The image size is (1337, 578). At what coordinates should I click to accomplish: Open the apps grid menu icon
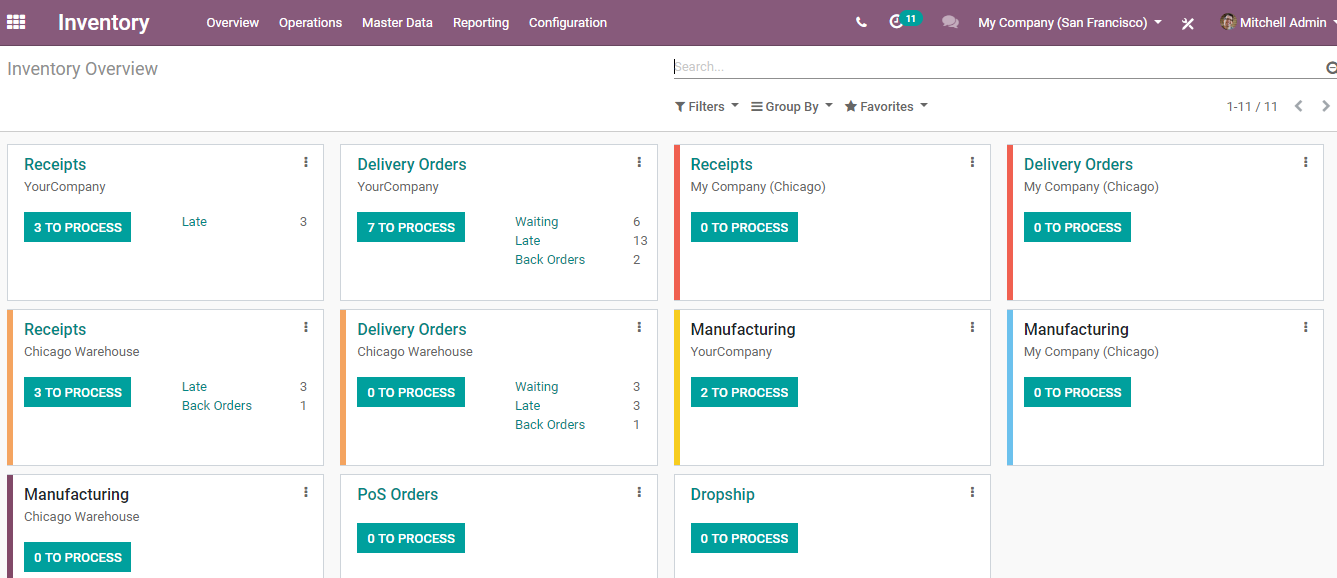tap(16, 22)
